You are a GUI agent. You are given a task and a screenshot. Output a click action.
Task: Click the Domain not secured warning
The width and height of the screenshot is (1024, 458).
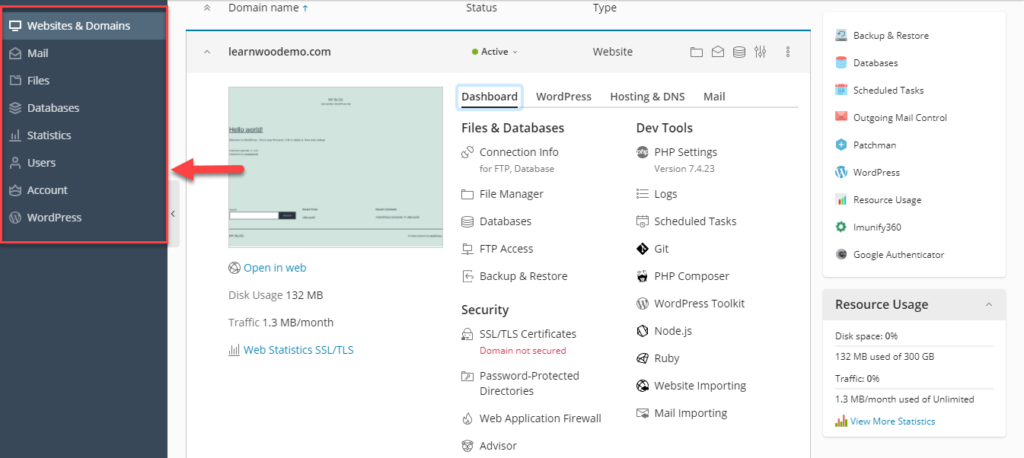pos(522,351)
